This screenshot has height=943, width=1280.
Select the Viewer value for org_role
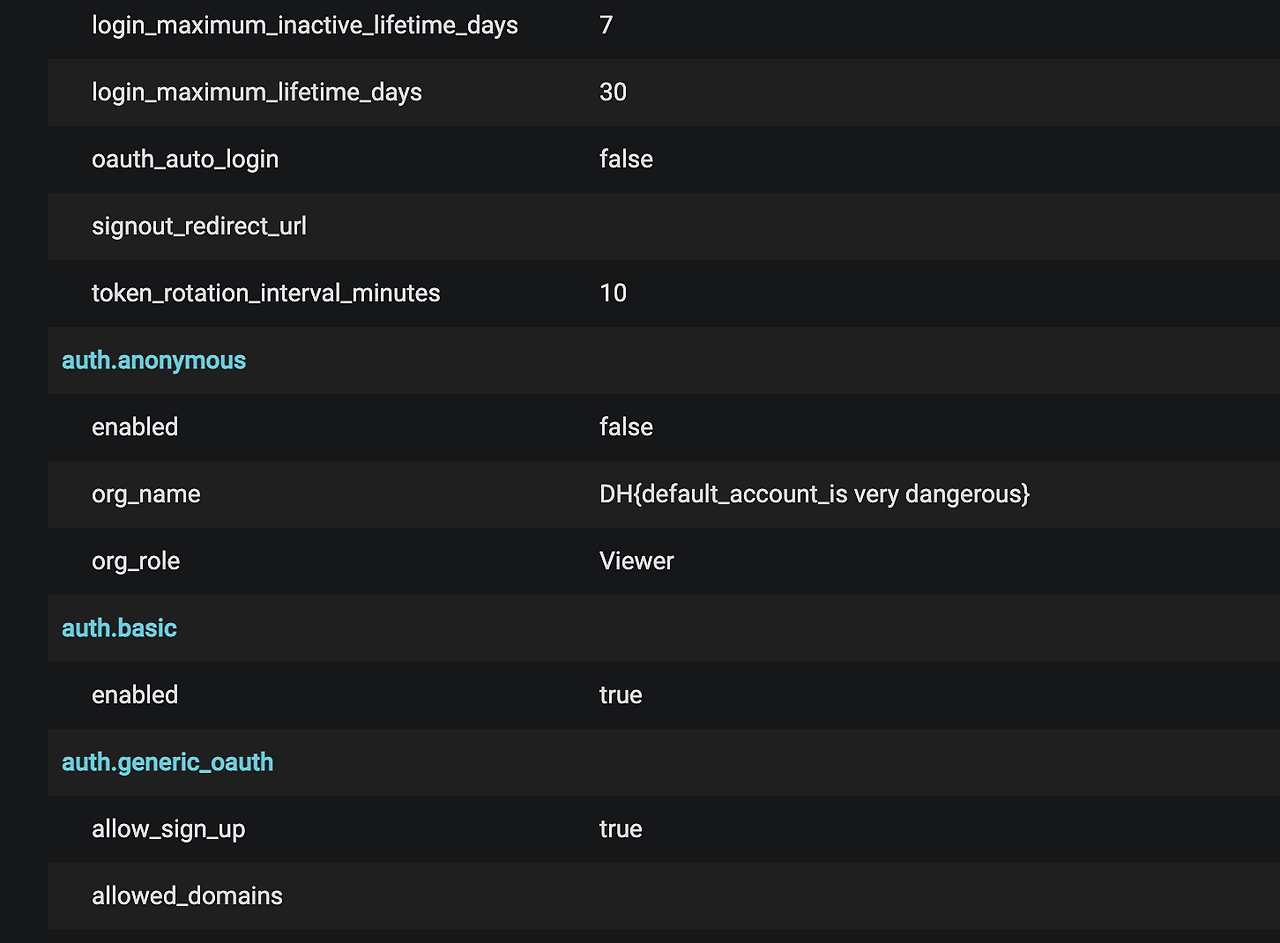(x=636, y=561)
